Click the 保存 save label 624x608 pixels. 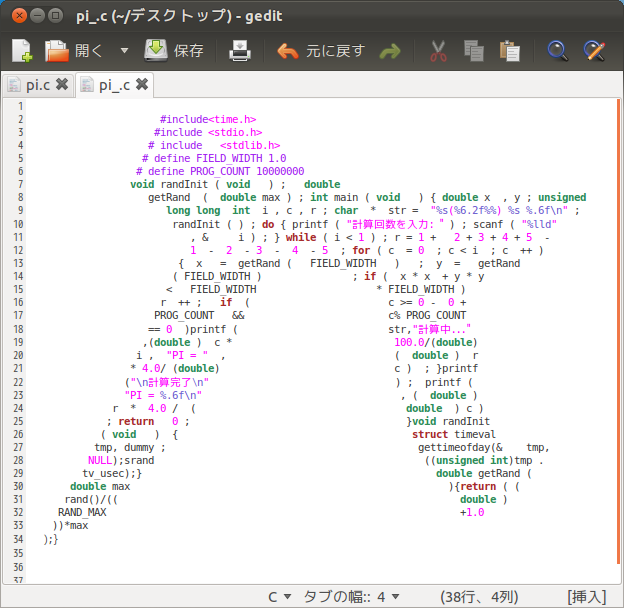pos(189,51)
